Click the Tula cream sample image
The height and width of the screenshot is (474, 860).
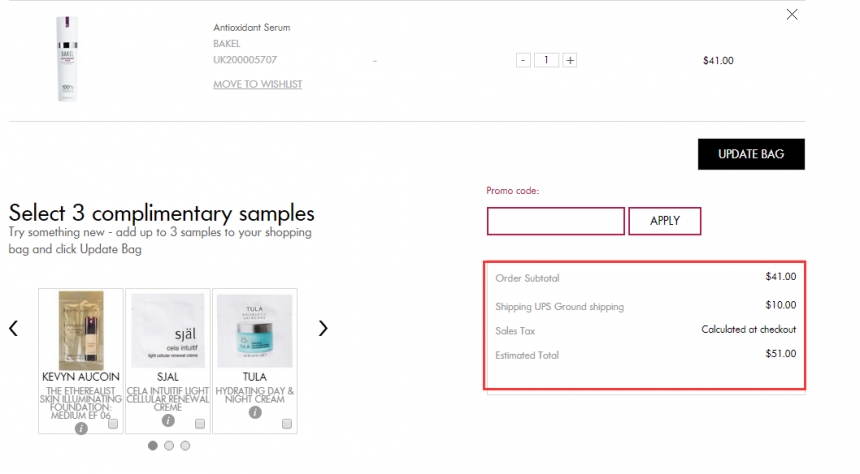(x=254, y=330)
